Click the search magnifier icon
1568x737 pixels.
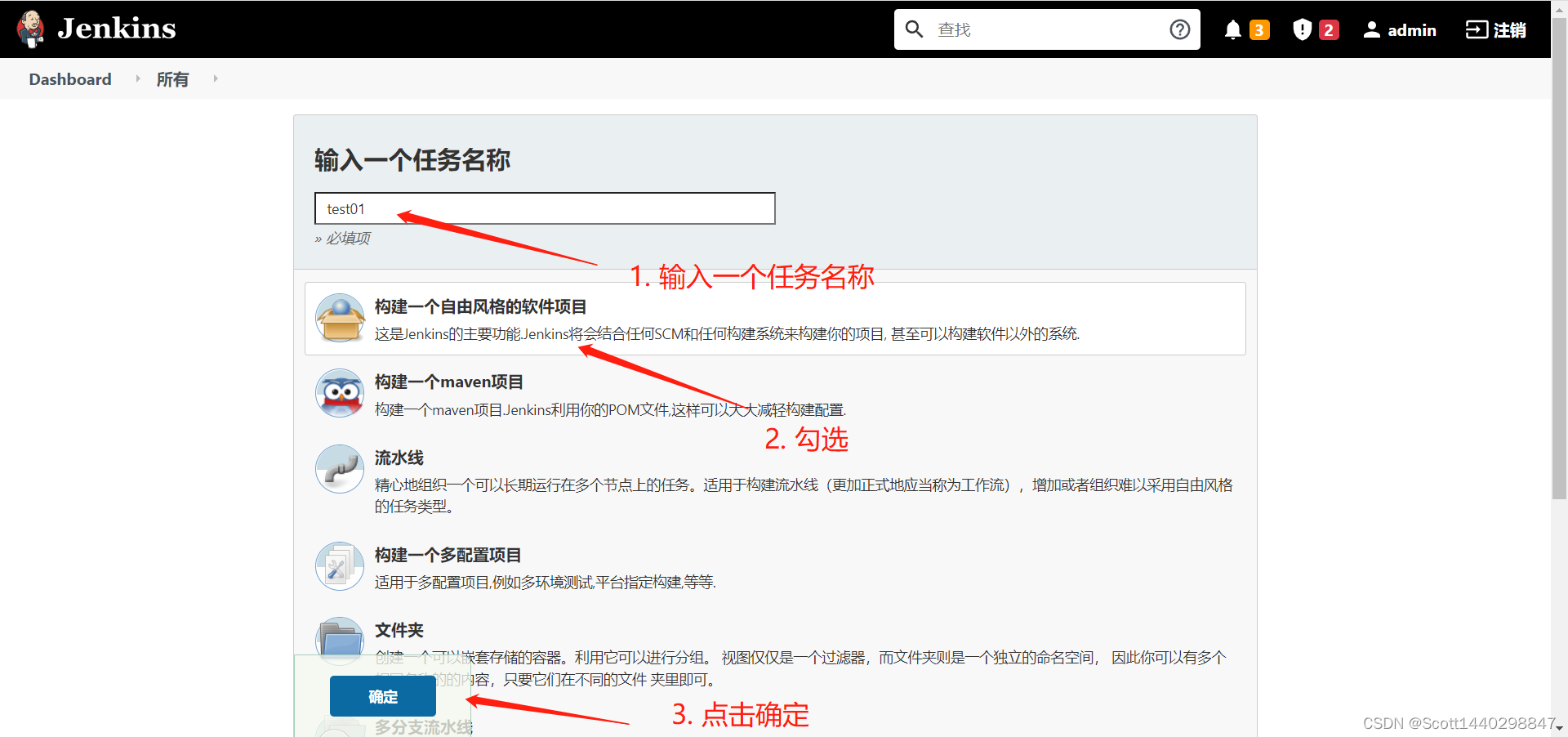[x=914, y=29]
